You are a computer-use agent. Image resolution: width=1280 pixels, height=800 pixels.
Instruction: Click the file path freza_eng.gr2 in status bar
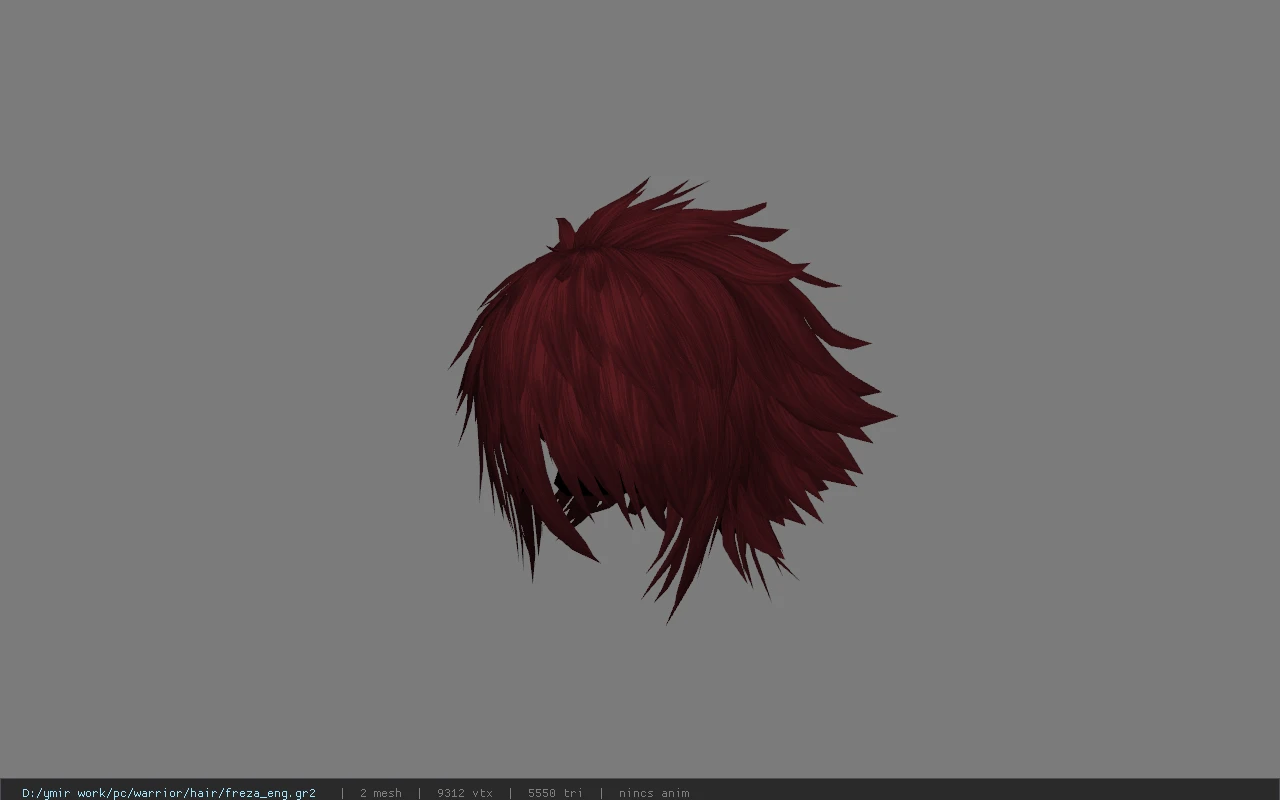point(169,793)
